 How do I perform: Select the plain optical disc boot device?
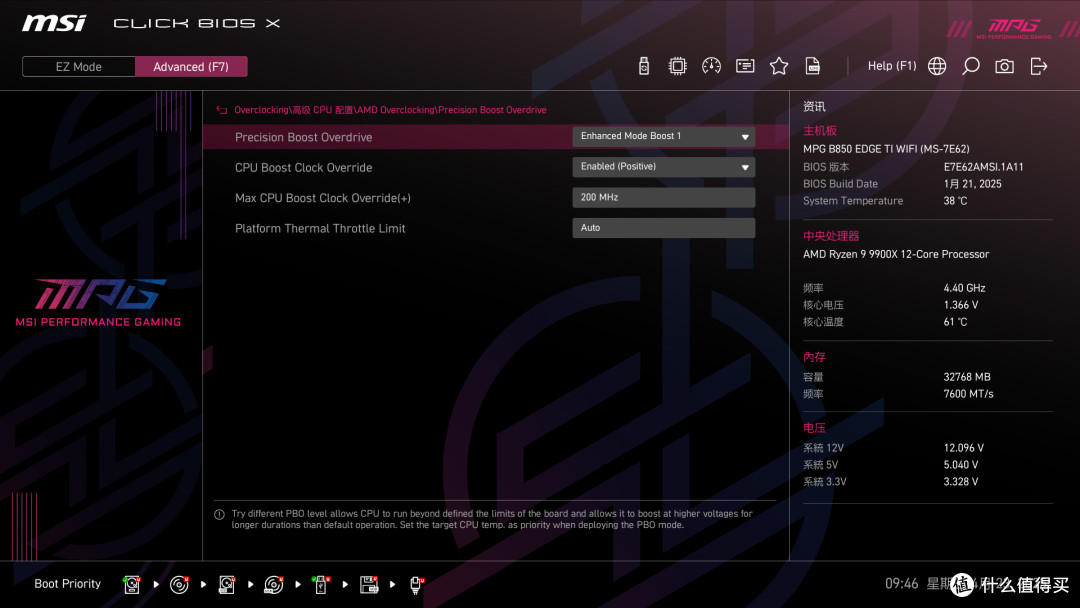179,585
